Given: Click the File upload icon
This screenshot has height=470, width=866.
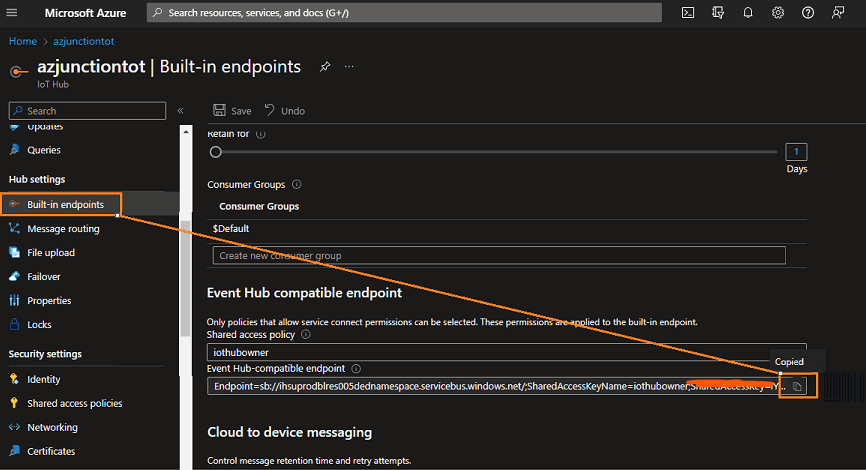Looking at the screenshot, I should (x=15, y=252).
